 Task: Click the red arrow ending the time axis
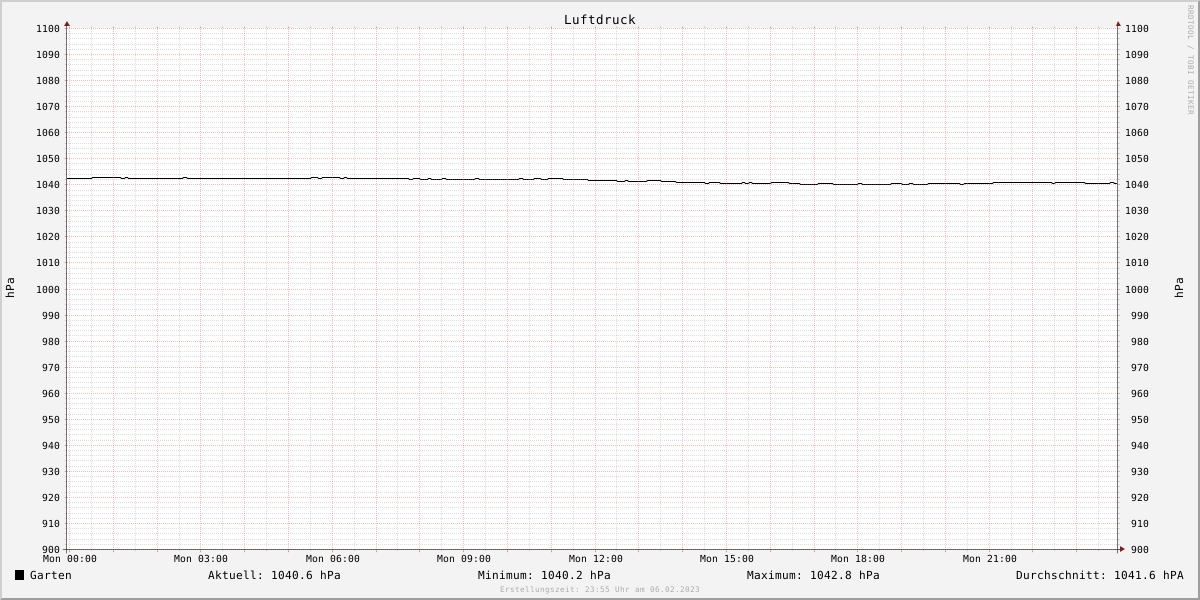coord(1122,549)
